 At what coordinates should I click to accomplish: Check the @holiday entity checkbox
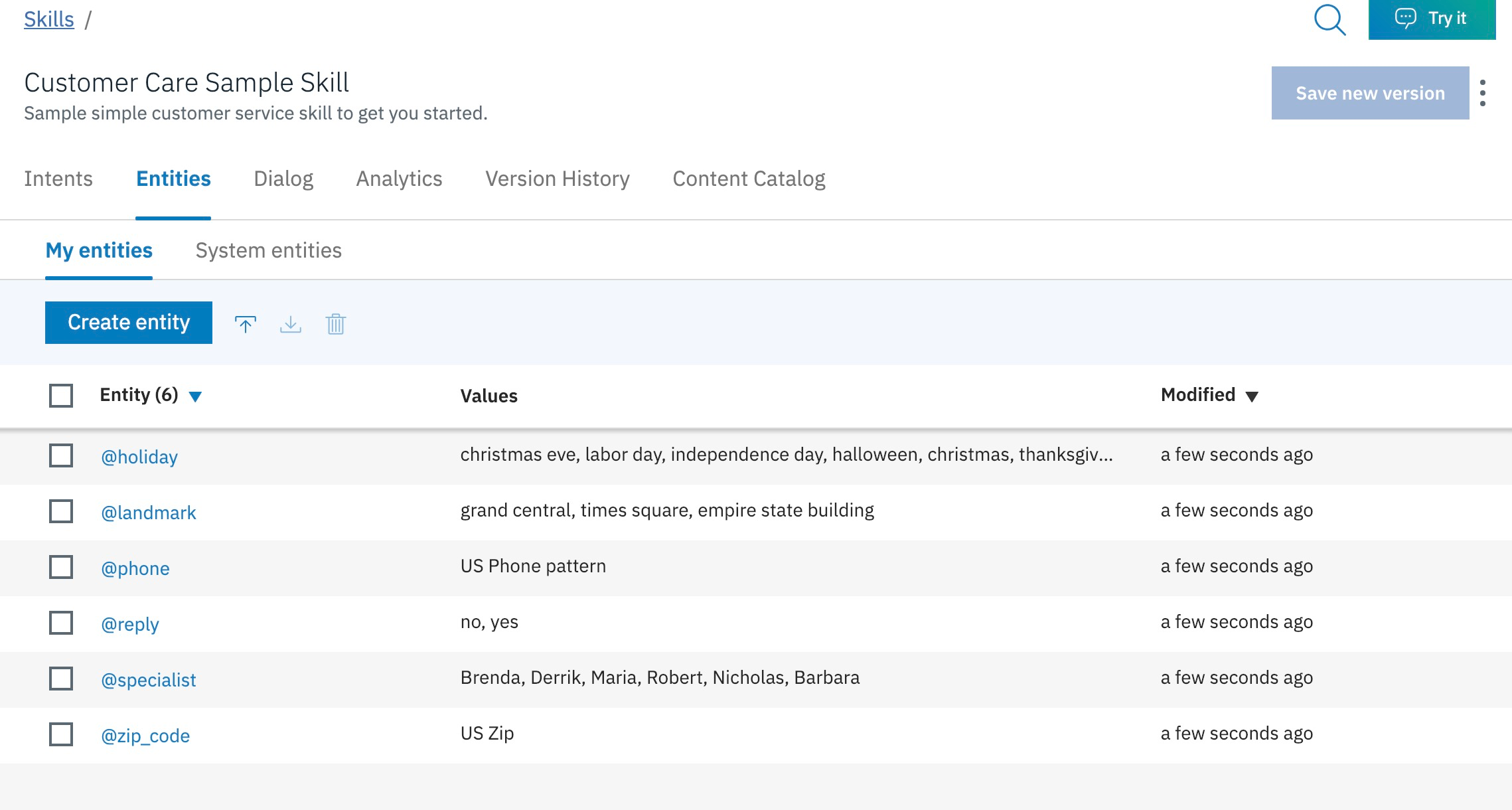(x=61, y=455)
